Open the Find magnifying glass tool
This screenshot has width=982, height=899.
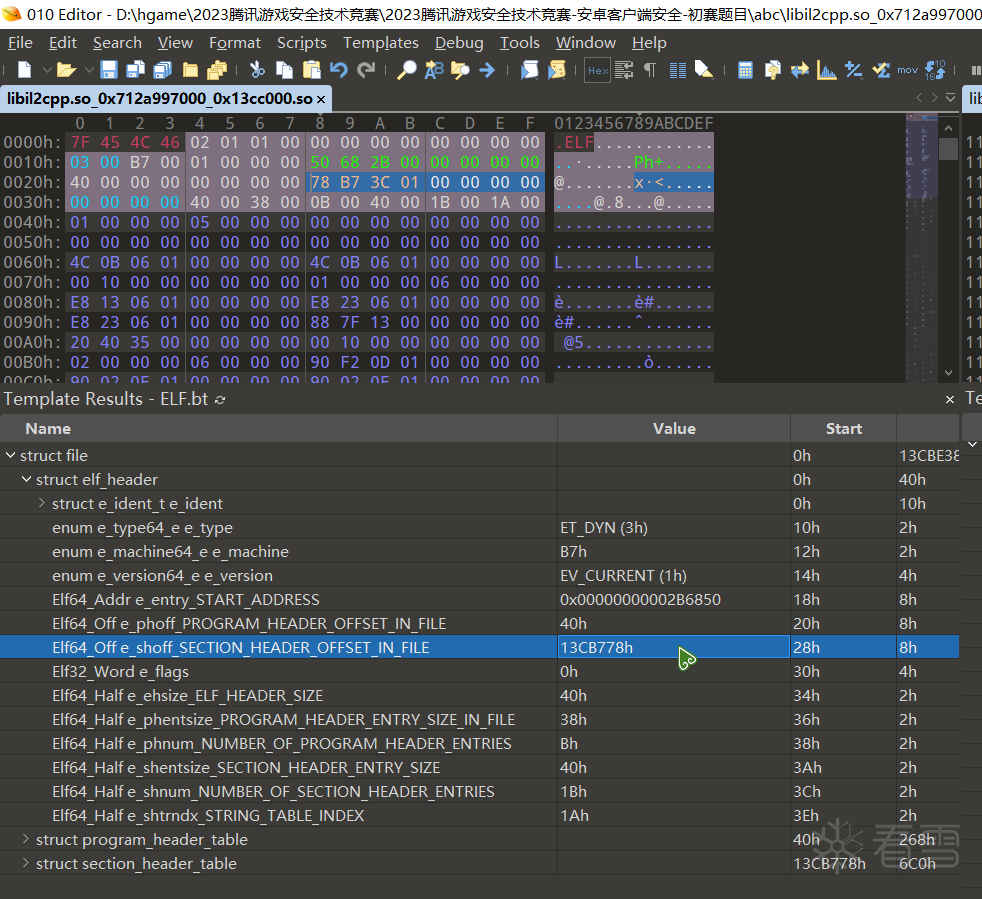point(407,70)
